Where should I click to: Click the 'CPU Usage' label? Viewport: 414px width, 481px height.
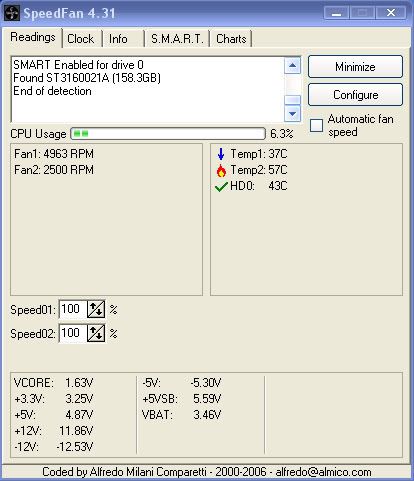coord(38,134)
